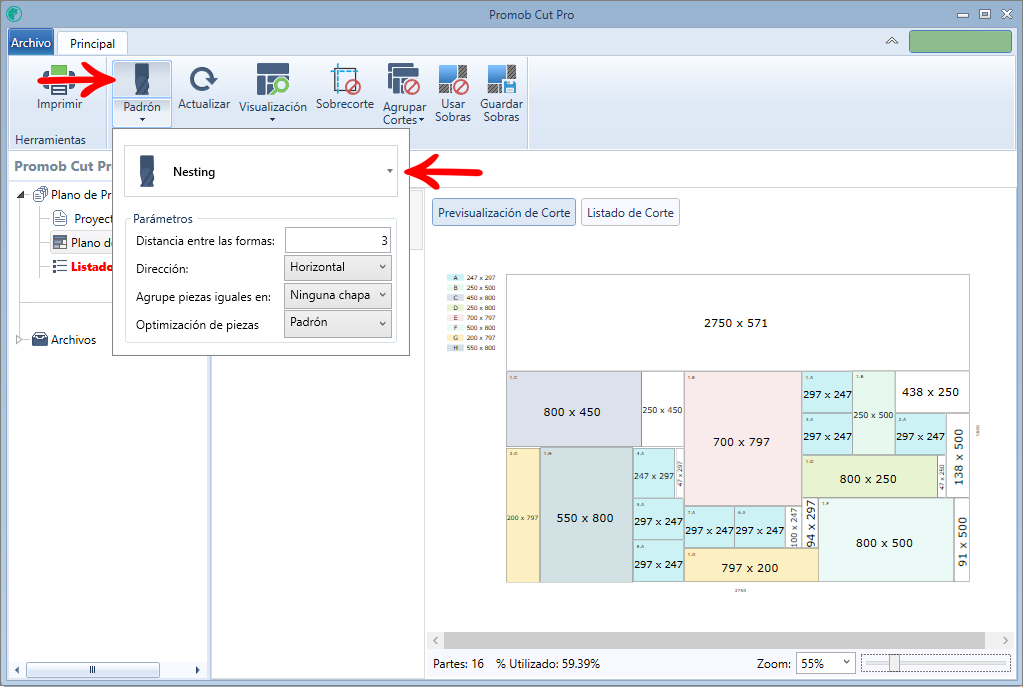This screenshot has height=687, width=1023.
Task: Open the Archivo menu tab
Action: click(x=31, y=42)
